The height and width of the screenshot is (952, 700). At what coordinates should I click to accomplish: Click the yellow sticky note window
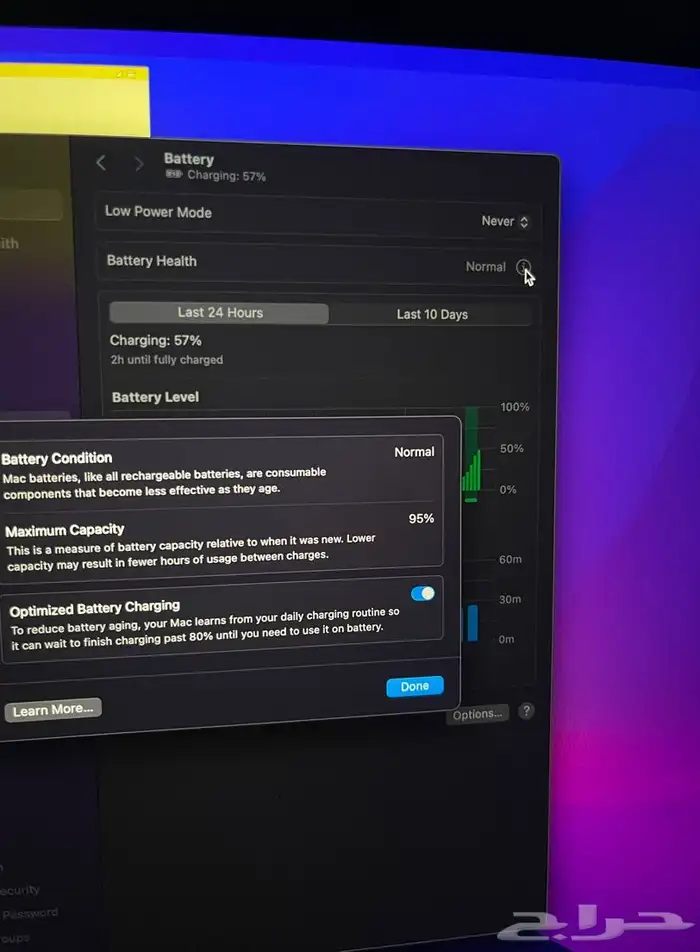coord(74,101)
